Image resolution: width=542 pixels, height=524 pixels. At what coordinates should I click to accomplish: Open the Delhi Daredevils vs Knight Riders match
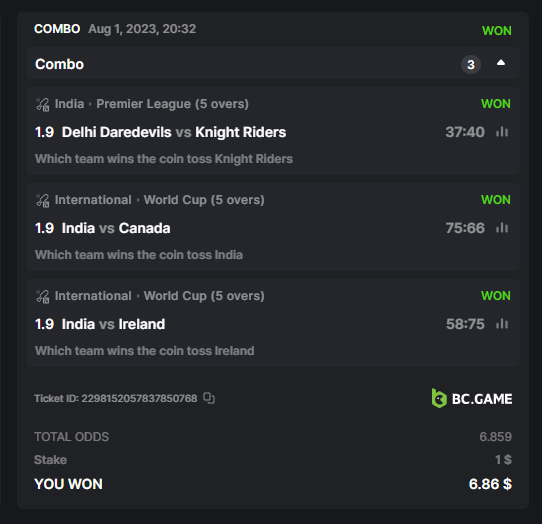174,132
